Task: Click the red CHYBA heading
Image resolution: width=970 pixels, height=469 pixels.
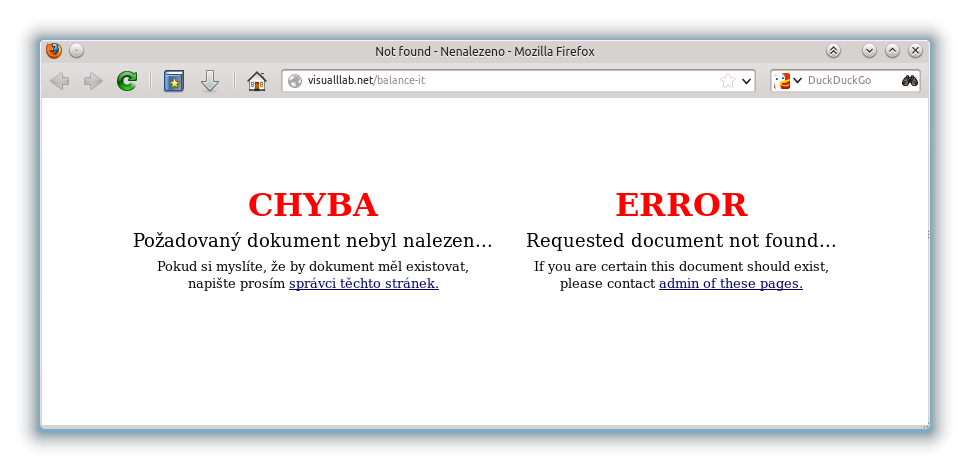Action: (313, 205)
